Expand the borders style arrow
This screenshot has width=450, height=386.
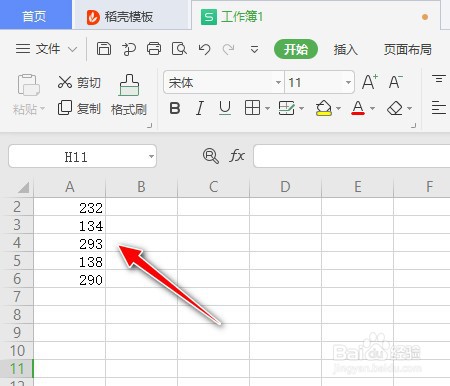[267, 108]
